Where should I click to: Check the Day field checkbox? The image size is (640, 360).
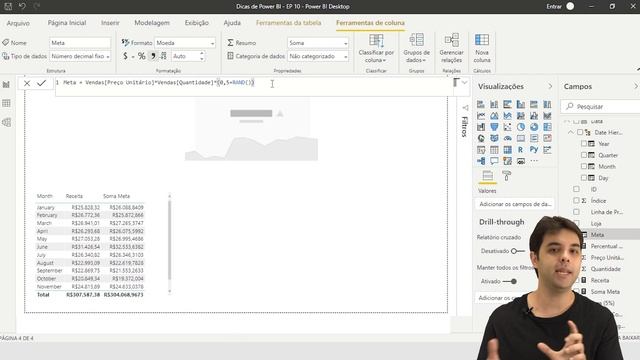click(x=584, y=178)
